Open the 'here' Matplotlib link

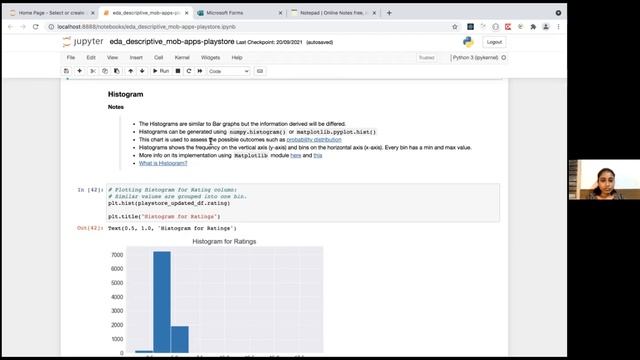296,156
